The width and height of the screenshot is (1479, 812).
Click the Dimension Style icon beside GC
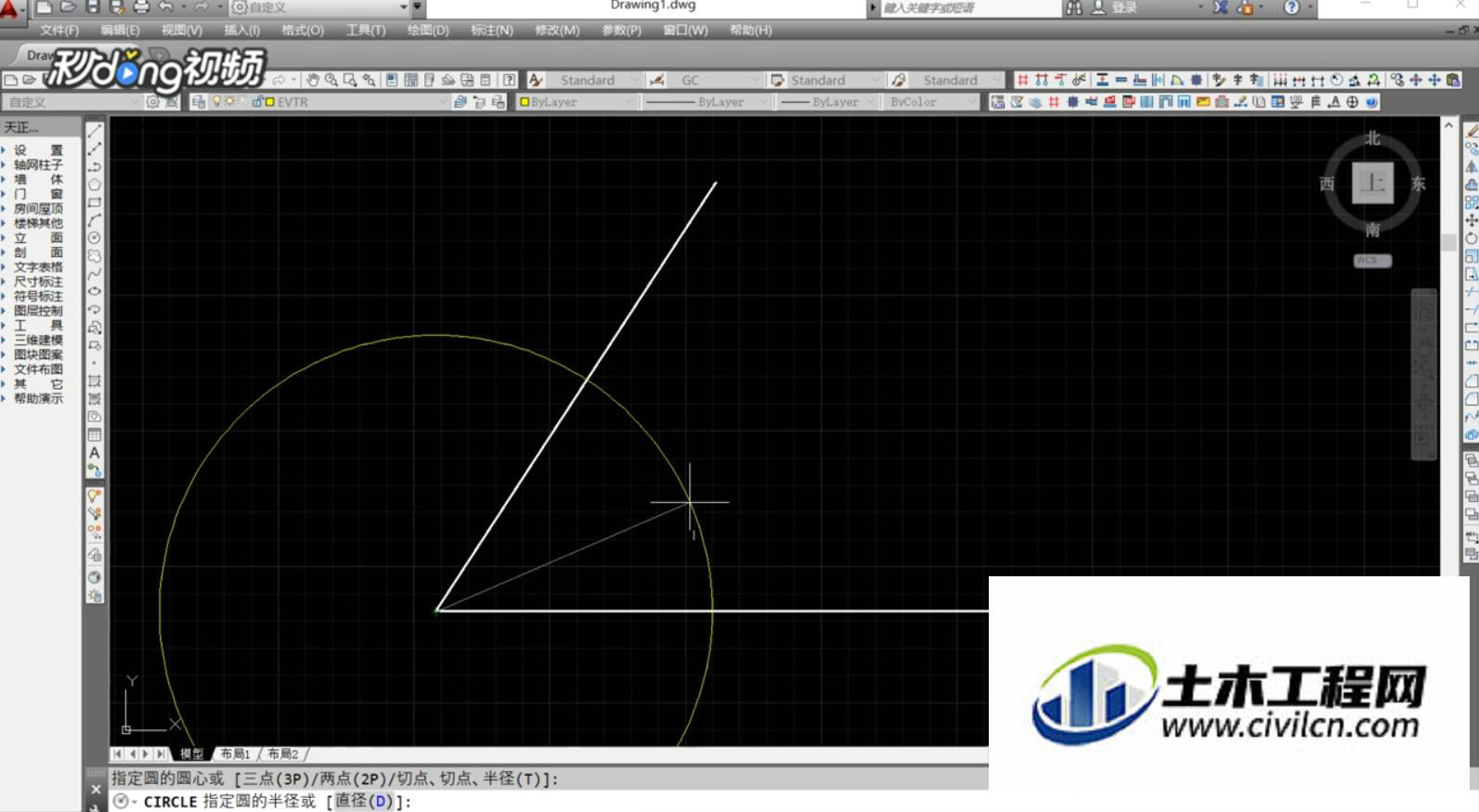(x=657, y=80)
